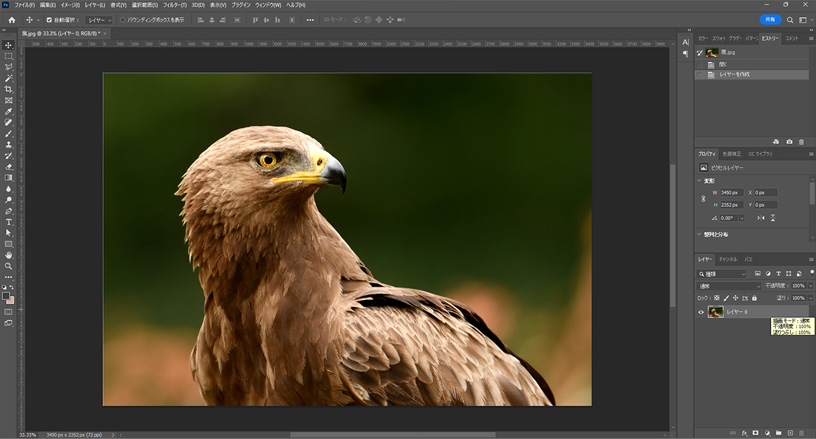Open the rotation angle dropdown in Properties
The height and width of the screenshot is (439, 816).
point(742,218)
